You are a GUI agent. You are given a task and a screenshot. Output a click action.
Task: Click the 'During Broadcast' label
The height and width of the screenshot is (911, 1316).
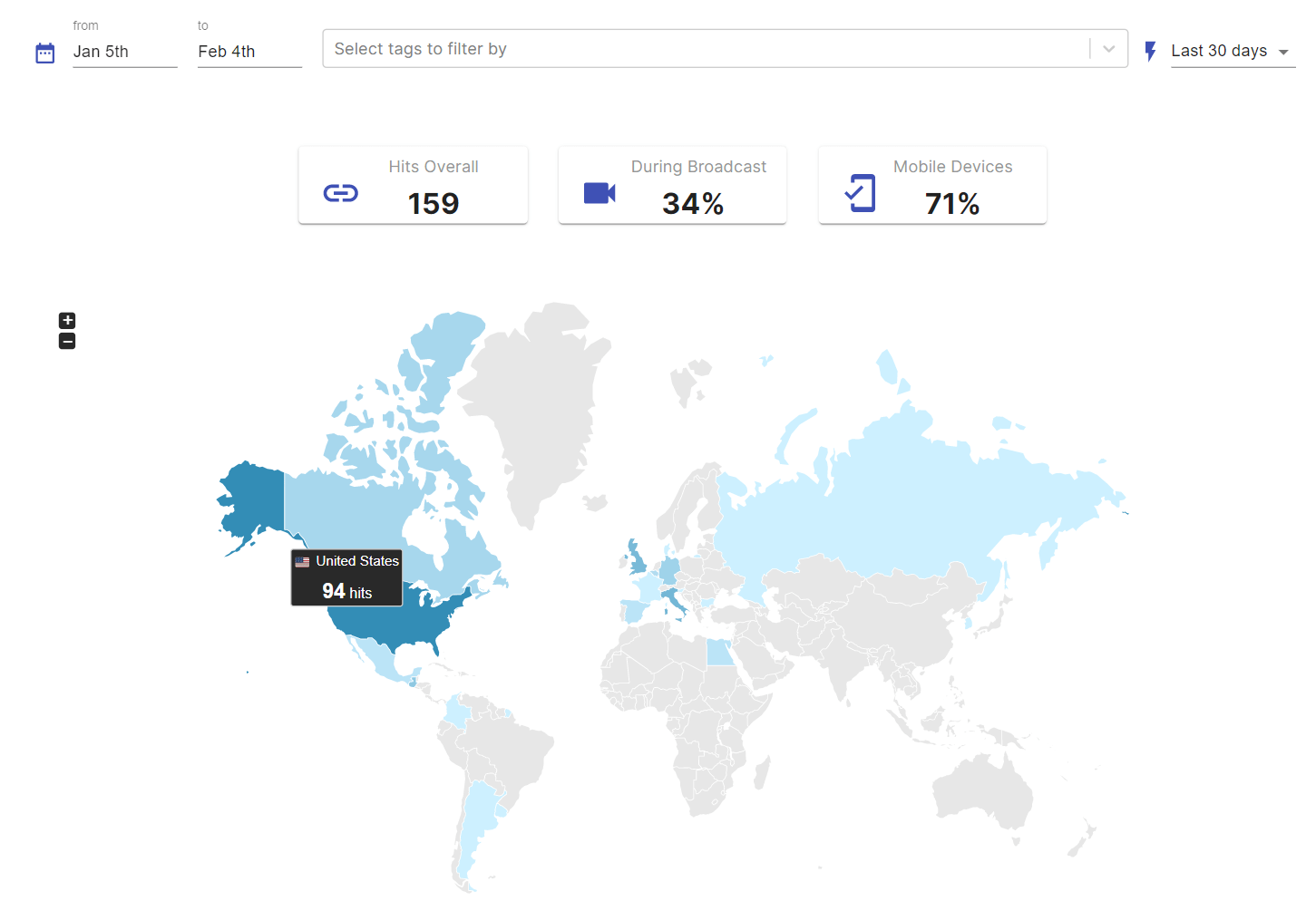point(698,167)
